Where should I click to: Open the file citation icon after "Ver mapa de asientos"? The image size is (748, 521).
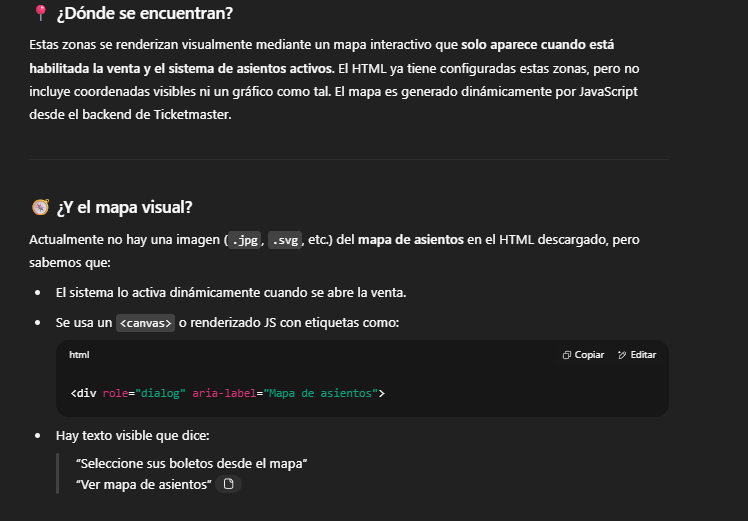pyautogui.click(x=229, y=484)
